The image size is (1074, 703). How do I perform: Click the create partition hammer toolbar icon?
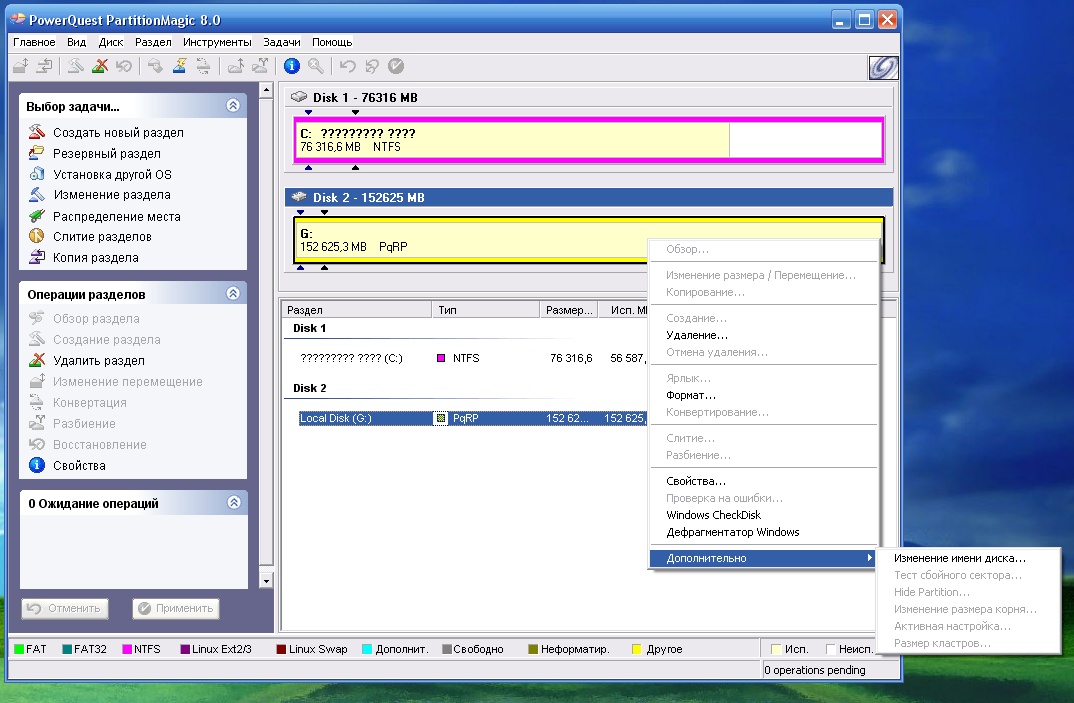75,66
